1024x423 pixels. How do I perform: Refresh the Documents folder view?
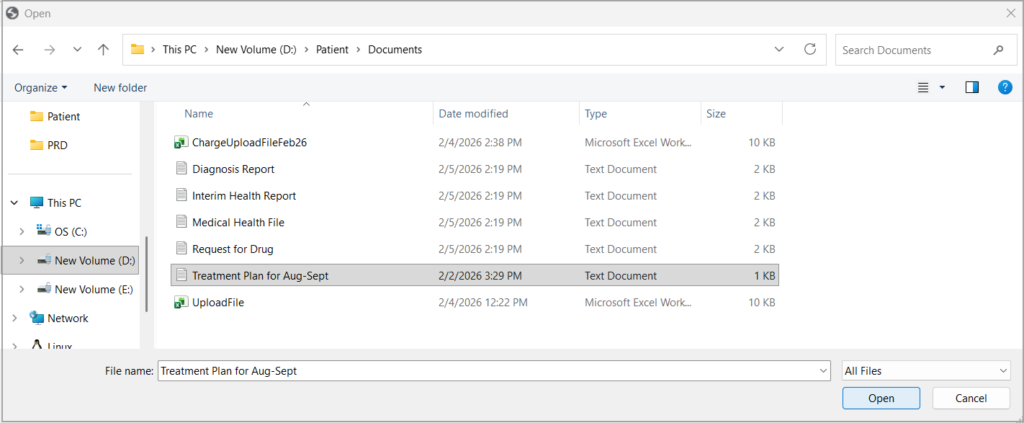810,50
